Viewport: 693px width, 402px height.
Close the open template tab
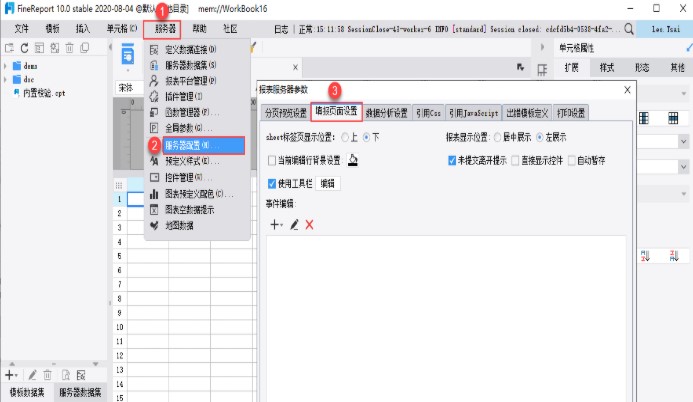click(295, 67)
